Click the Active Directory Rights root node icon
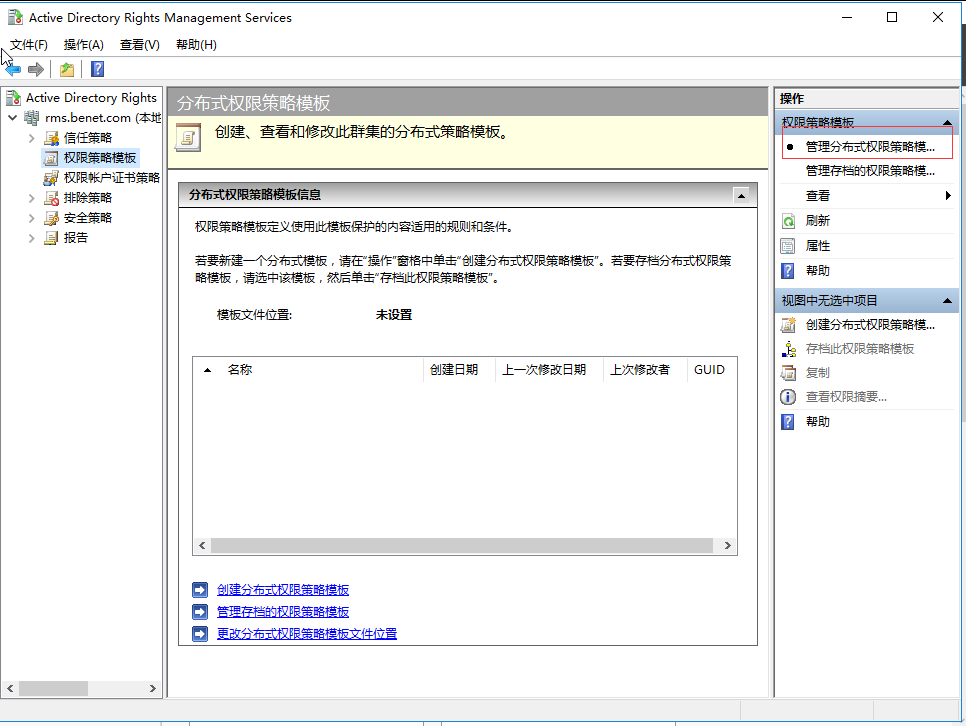The width and height of the screenshot is (966, 726). point(13,97)
